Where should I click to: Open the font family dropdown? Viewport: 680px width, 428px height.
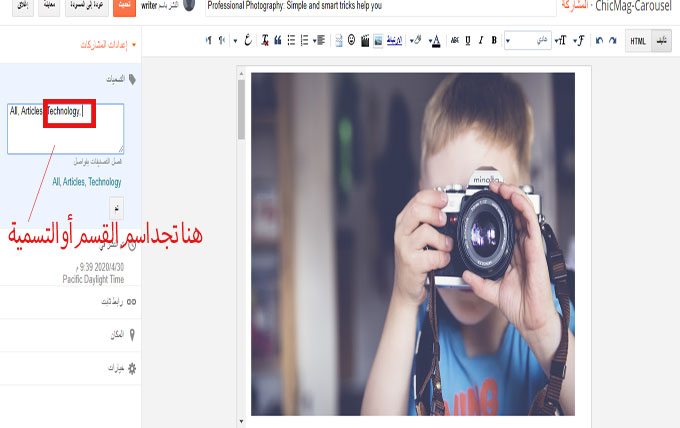(x=579, y=40)
